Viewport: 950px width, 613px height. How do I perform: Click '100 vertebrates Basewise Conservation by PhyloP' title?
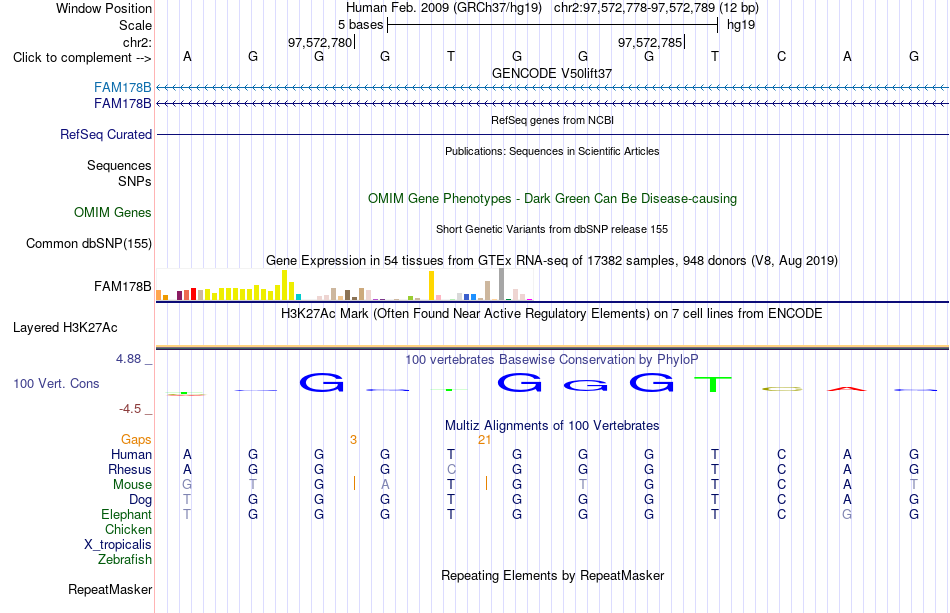[552, 360]
